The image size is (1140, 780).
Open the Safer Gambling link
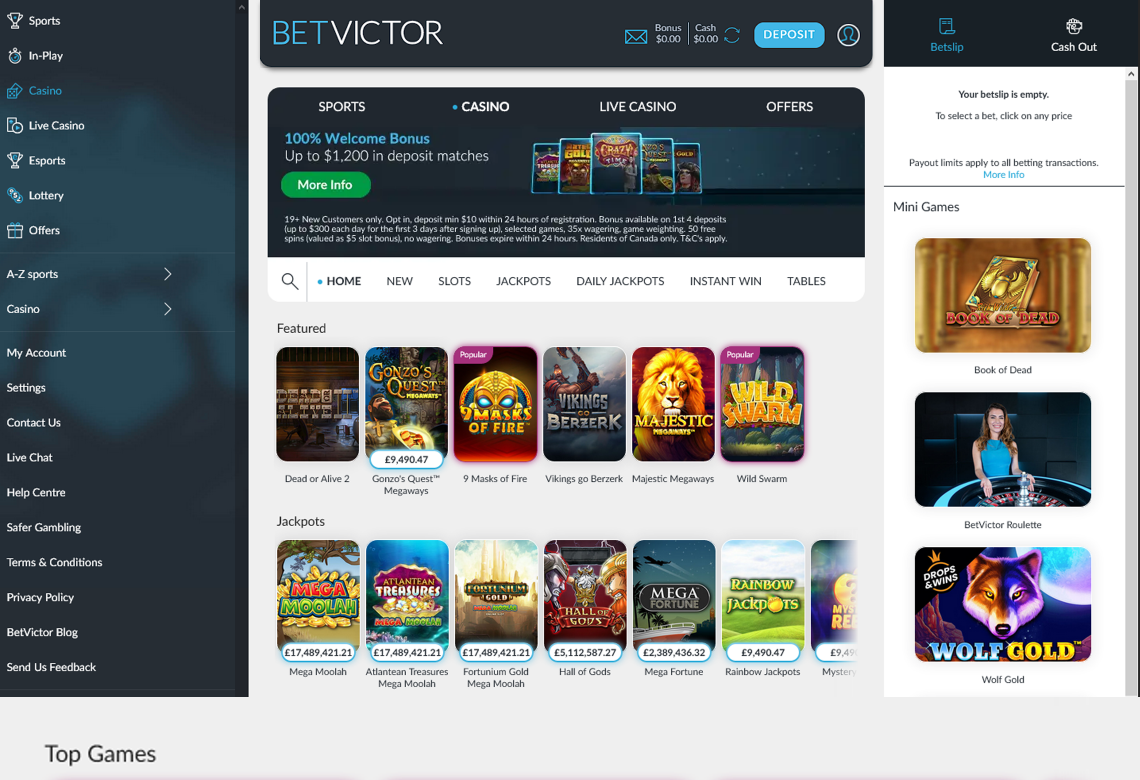(44, 527)
